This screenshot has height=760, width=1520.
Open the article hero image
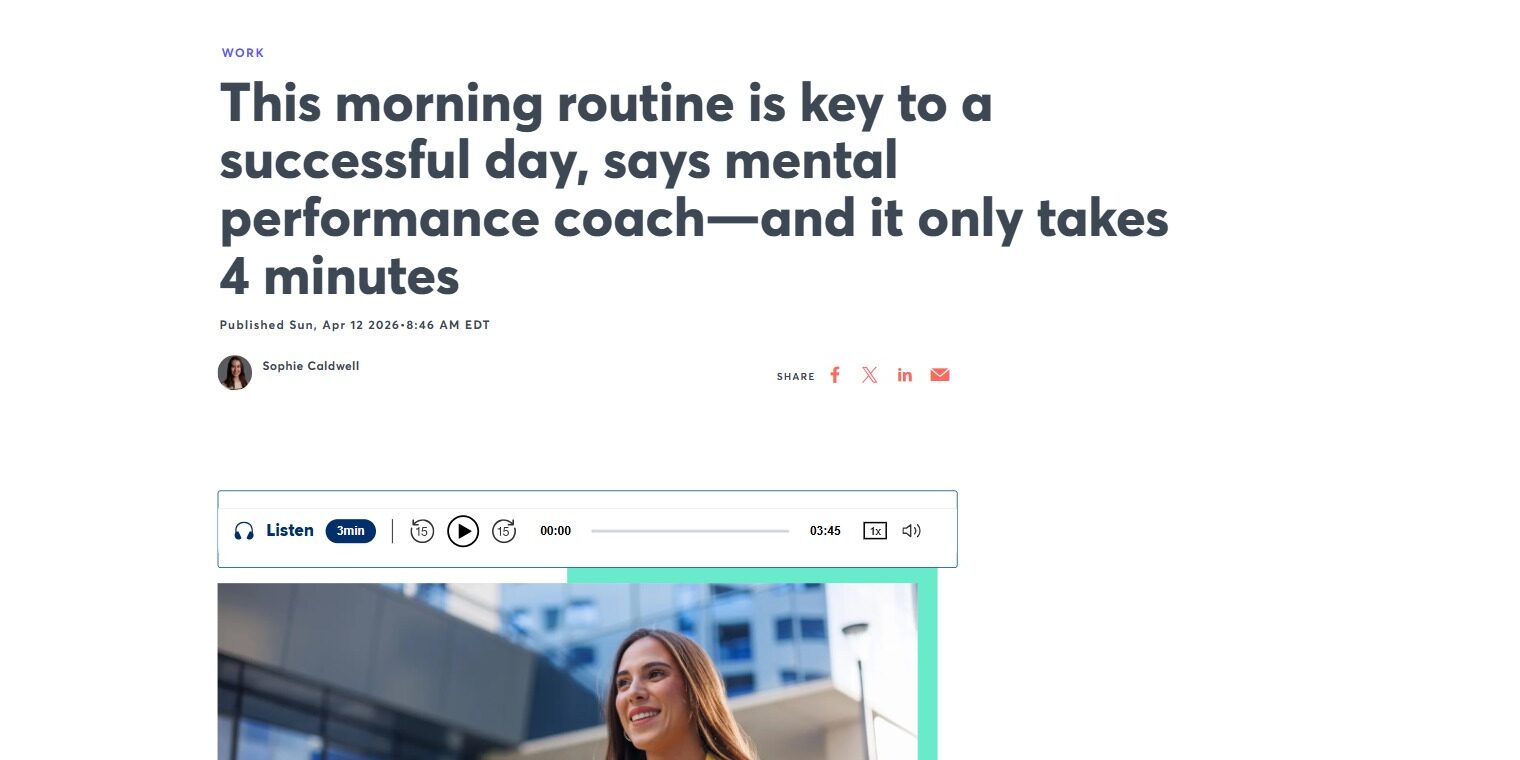click(x=567, y=672)
